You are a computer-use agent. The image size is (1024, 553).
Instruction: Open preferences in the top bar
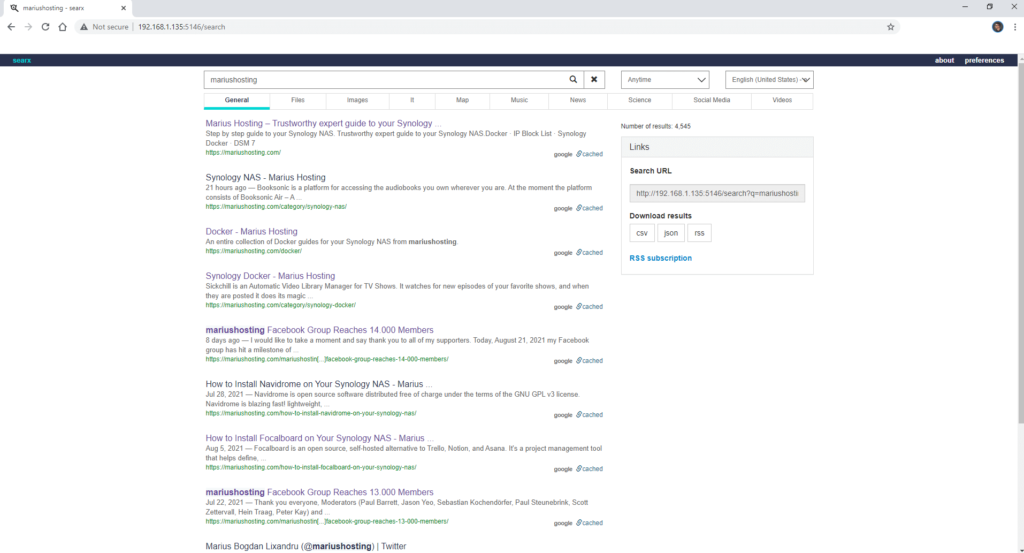(984, 60)
